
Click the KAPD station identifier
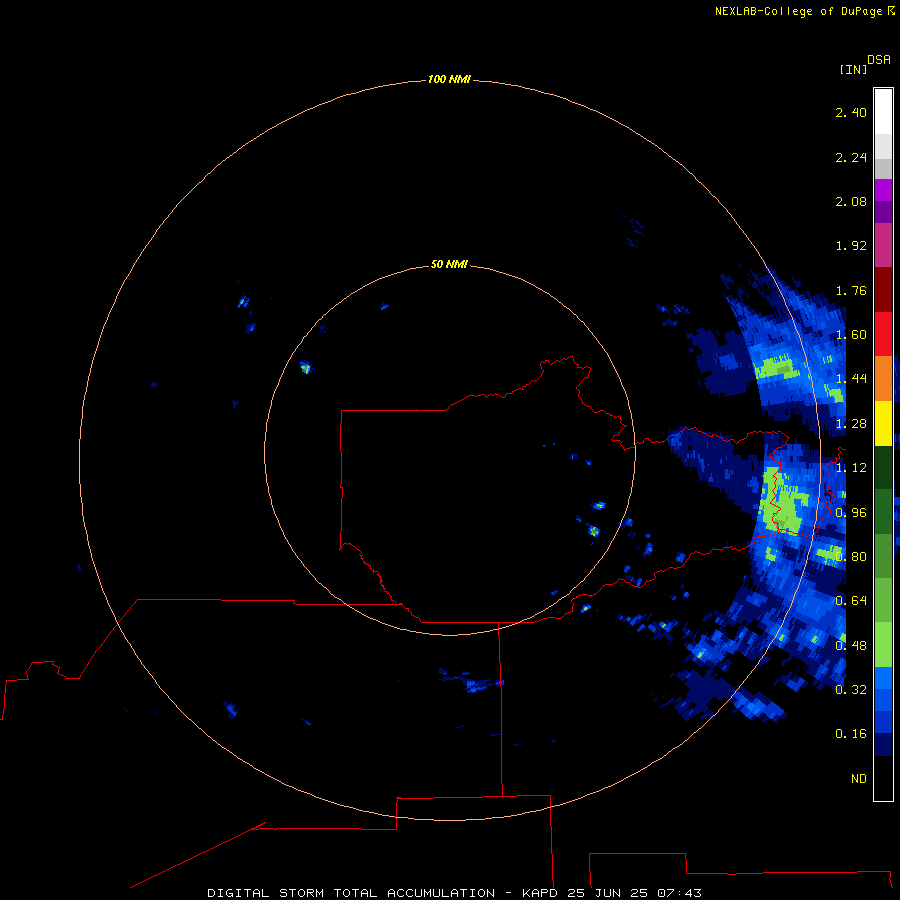pos(540,893)
